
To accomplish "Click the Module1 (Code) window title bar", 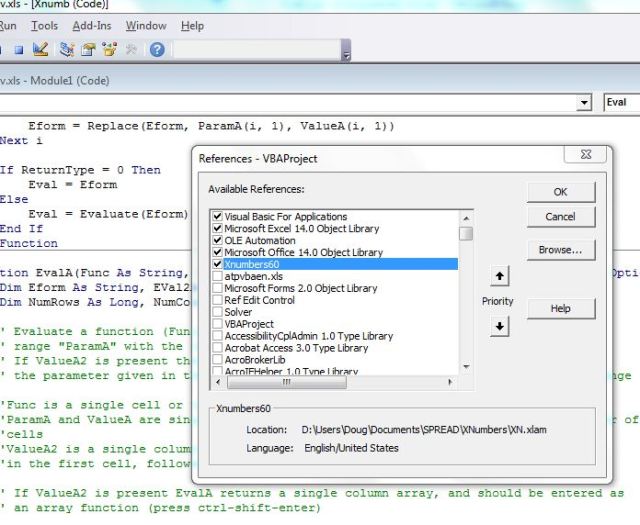I will 320,80.
